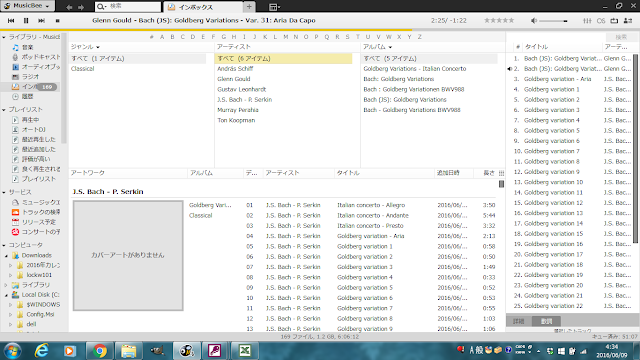This screenshot has width=640, height=360.
Task: Skip to the previous track
Action: click(x=11, y=20)
